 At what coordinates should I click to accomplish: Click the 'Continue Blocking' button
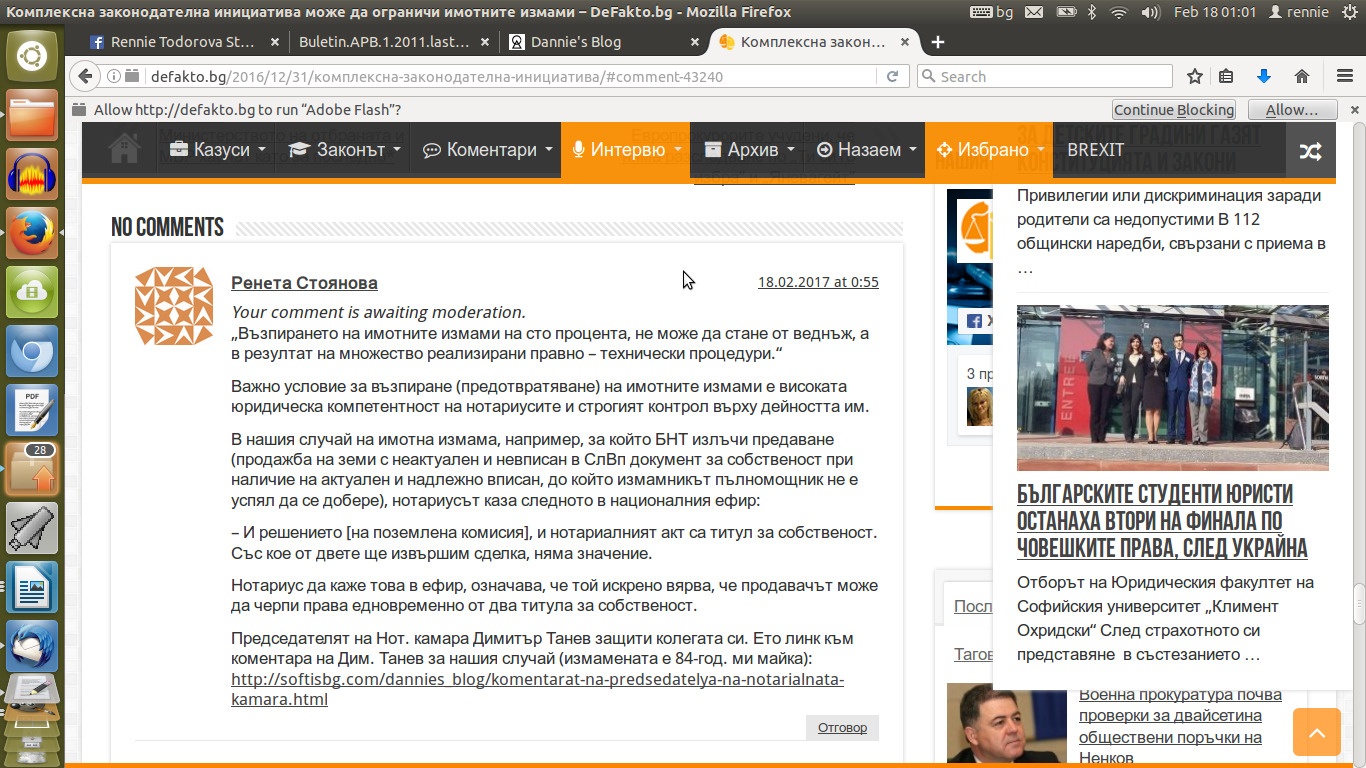click(1174, 110)
